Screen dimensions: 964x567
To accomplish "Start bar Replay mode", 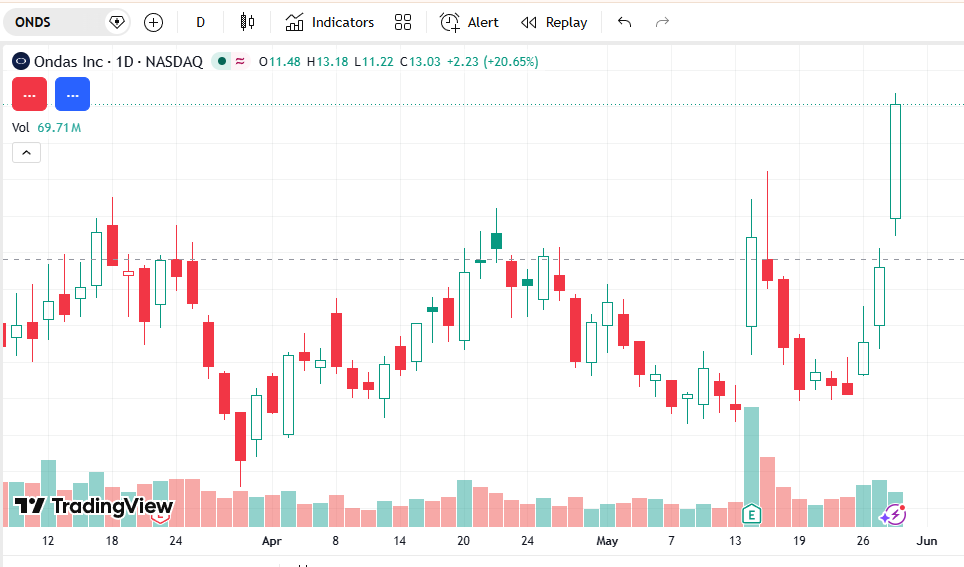I will (x=554, y=23).
